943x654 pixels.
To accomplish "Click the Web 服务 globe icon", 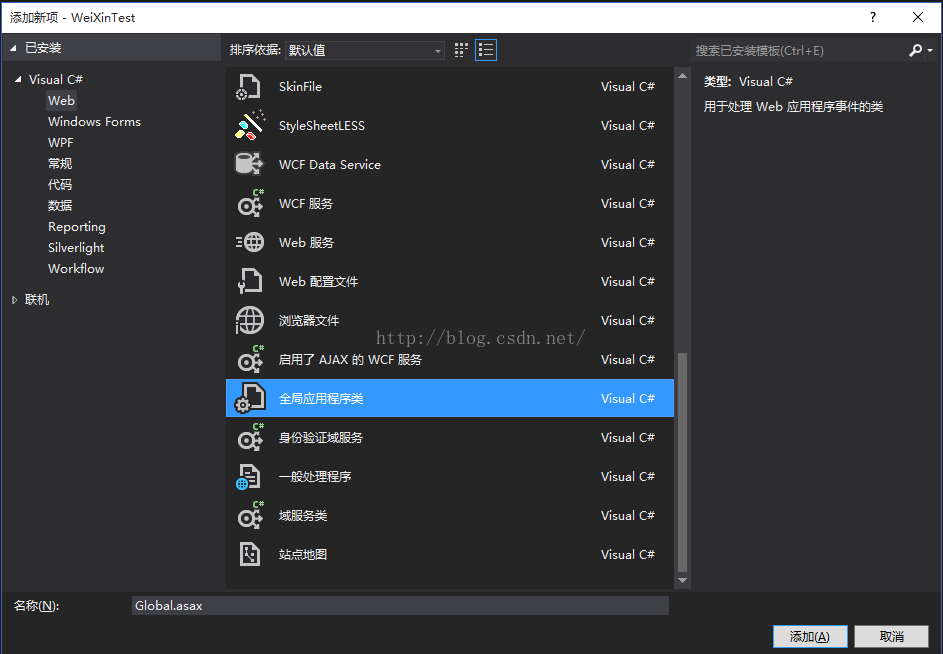I will pos(250,242).
